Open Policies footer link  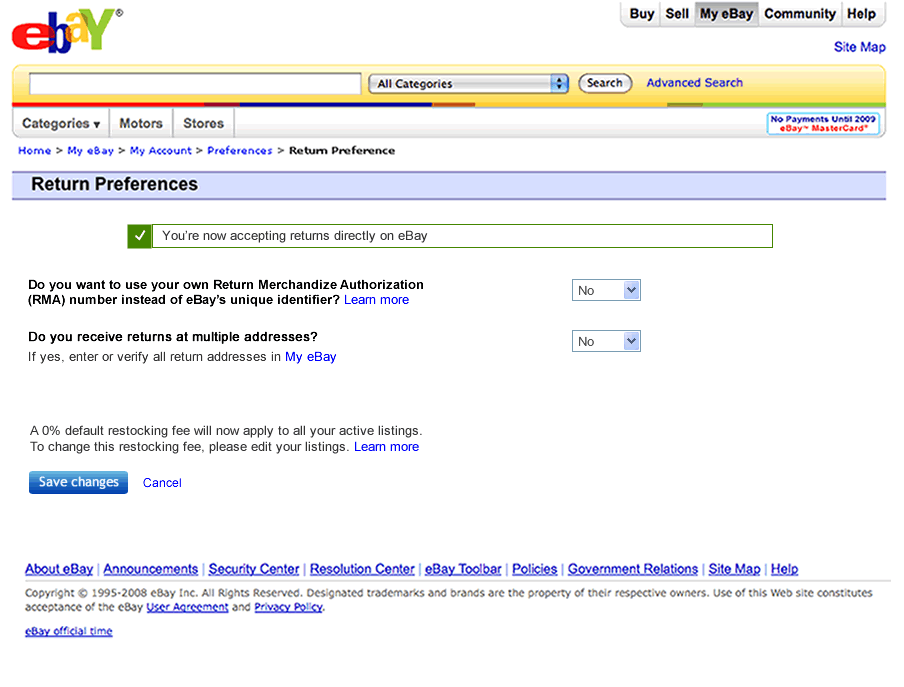(x=534, y=569)
